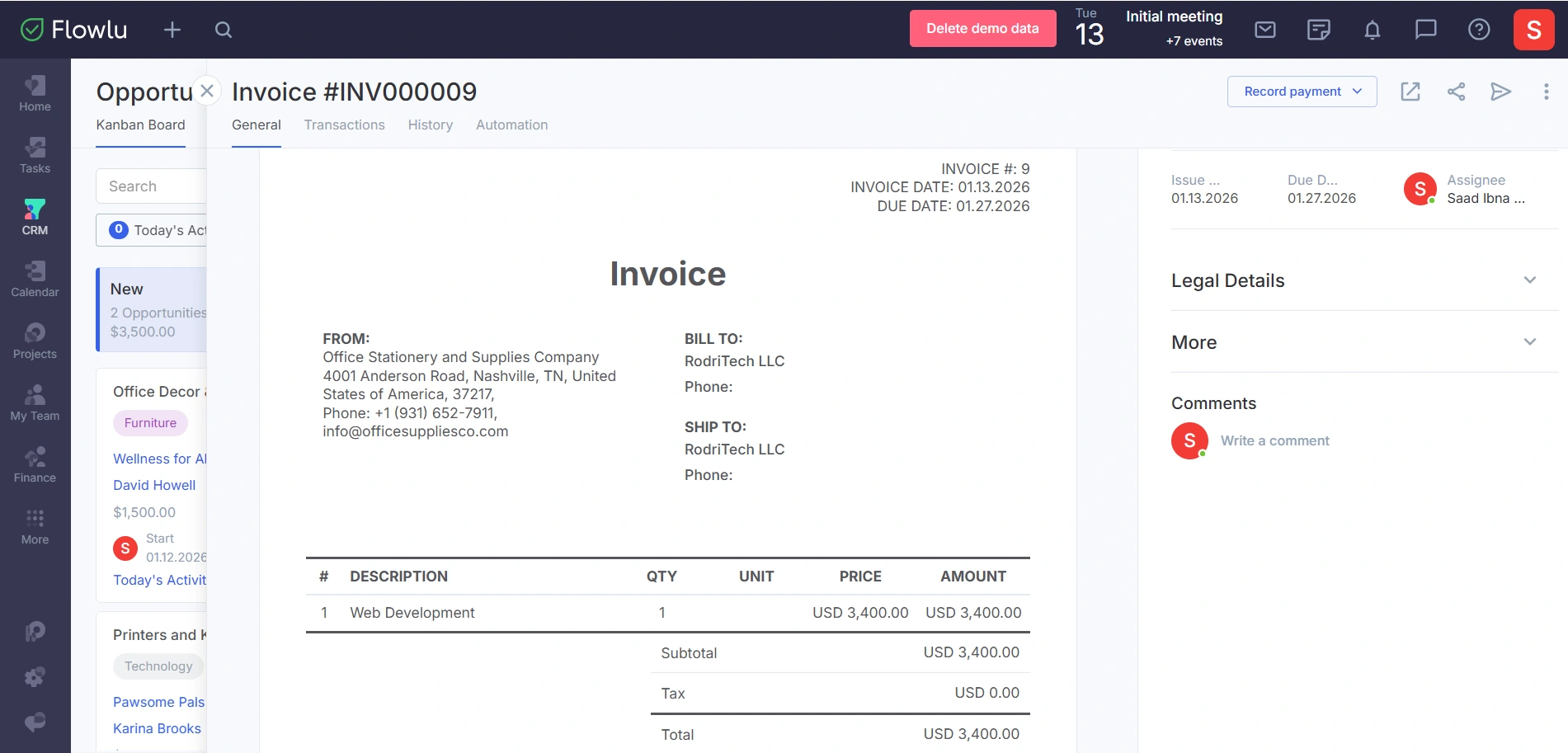Click the search magnifier in top bar

pos(223,31)
